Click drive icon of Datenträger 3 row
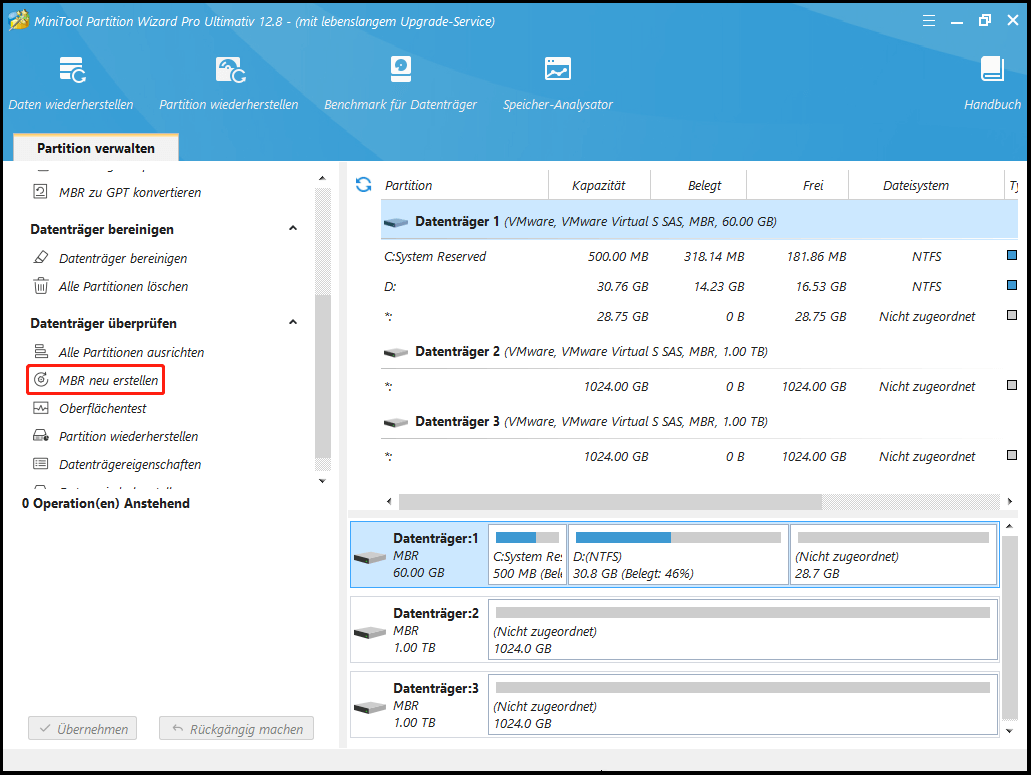The width and height of the screenshot is (1031, 775). [396, 422]
